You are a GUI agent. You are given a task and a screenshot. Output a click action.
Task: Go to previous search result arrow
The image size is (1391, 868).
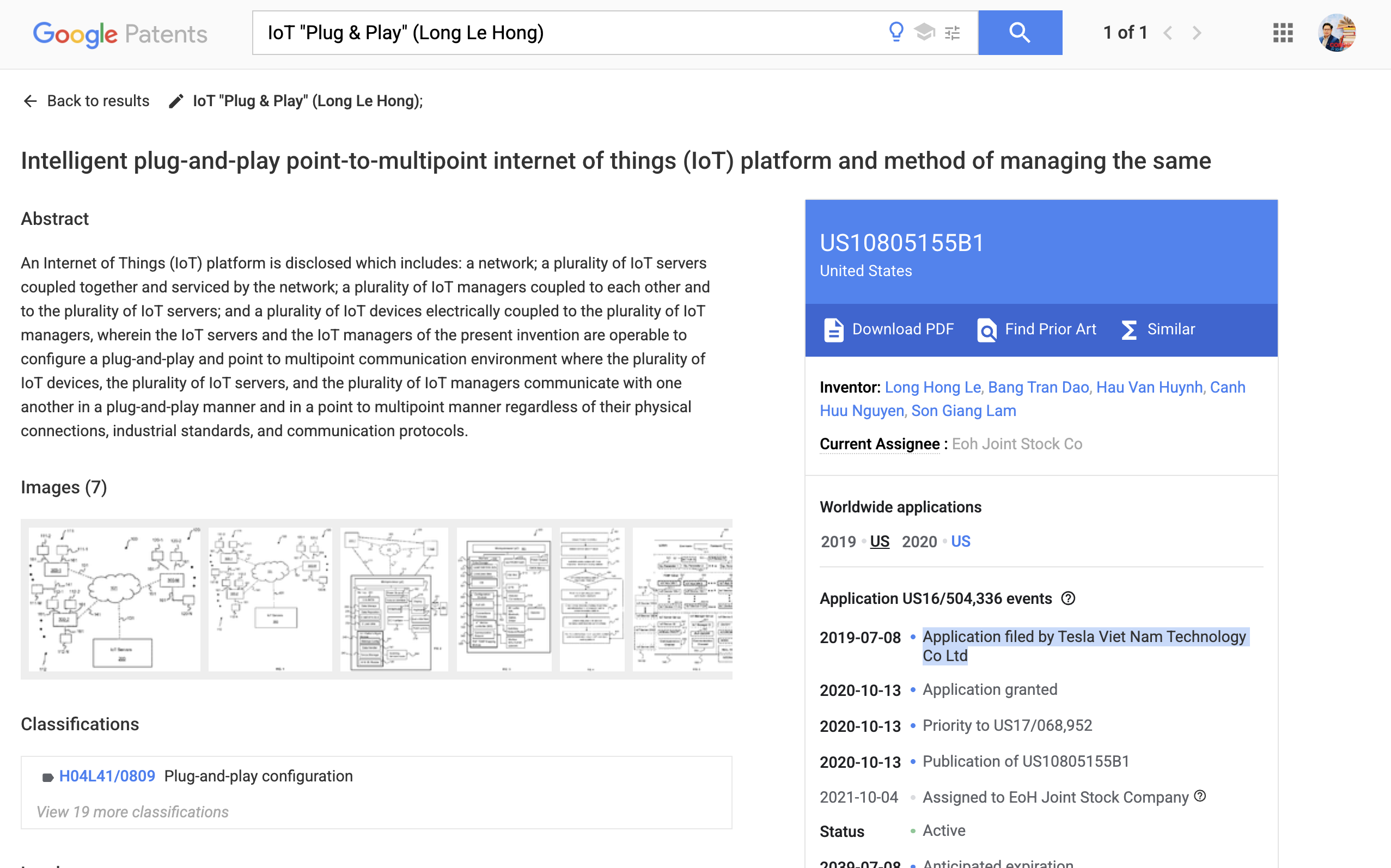point(1168,33)
